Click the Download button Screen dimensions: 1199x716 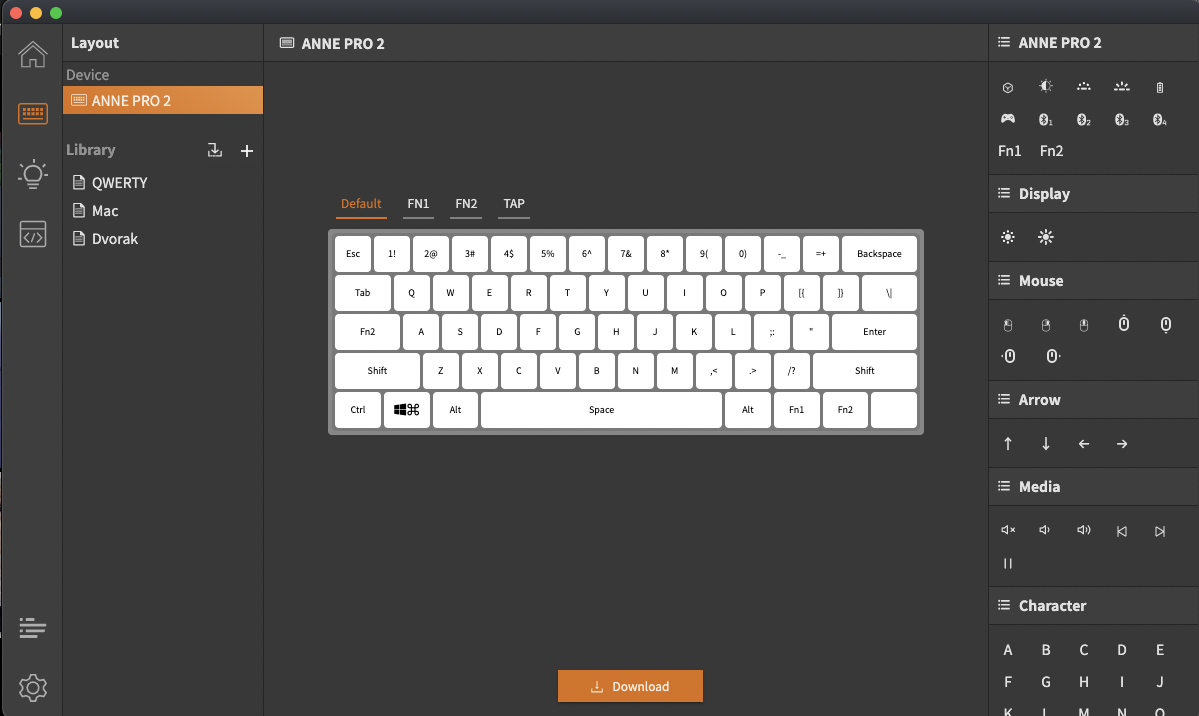coord(630,686)
